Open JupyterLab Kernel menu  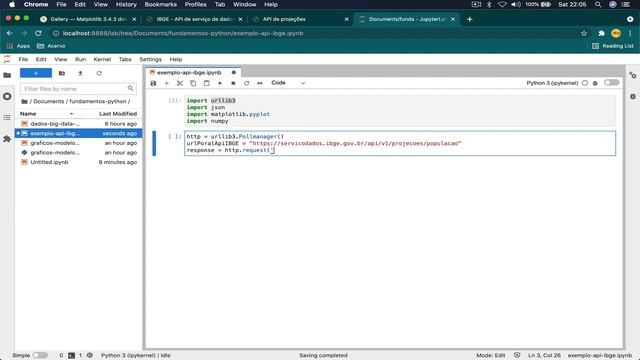pyautogui.click(x=102, y=59)
